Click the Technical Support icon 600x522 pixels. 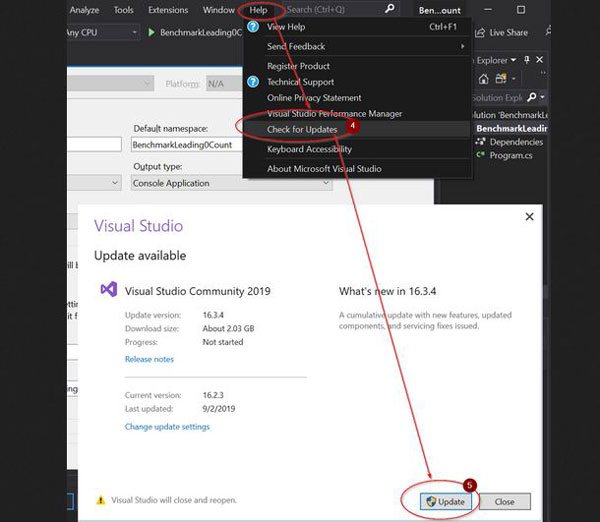click(253, 82)
